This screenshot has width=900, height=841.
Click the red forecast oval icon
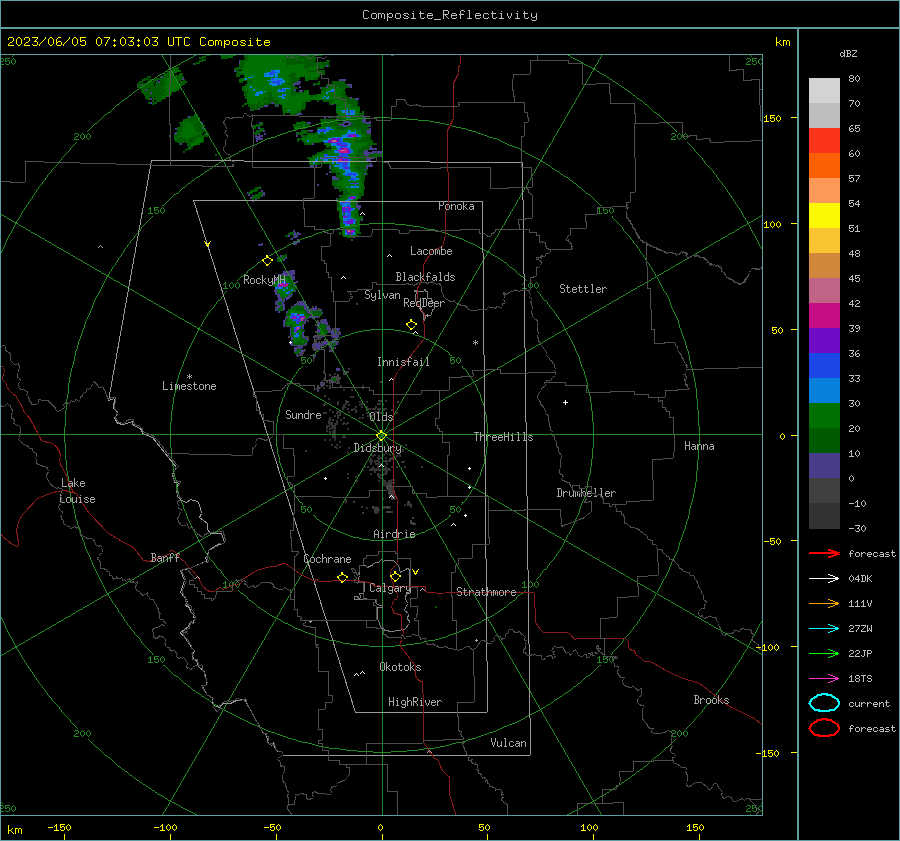point(824,728)
